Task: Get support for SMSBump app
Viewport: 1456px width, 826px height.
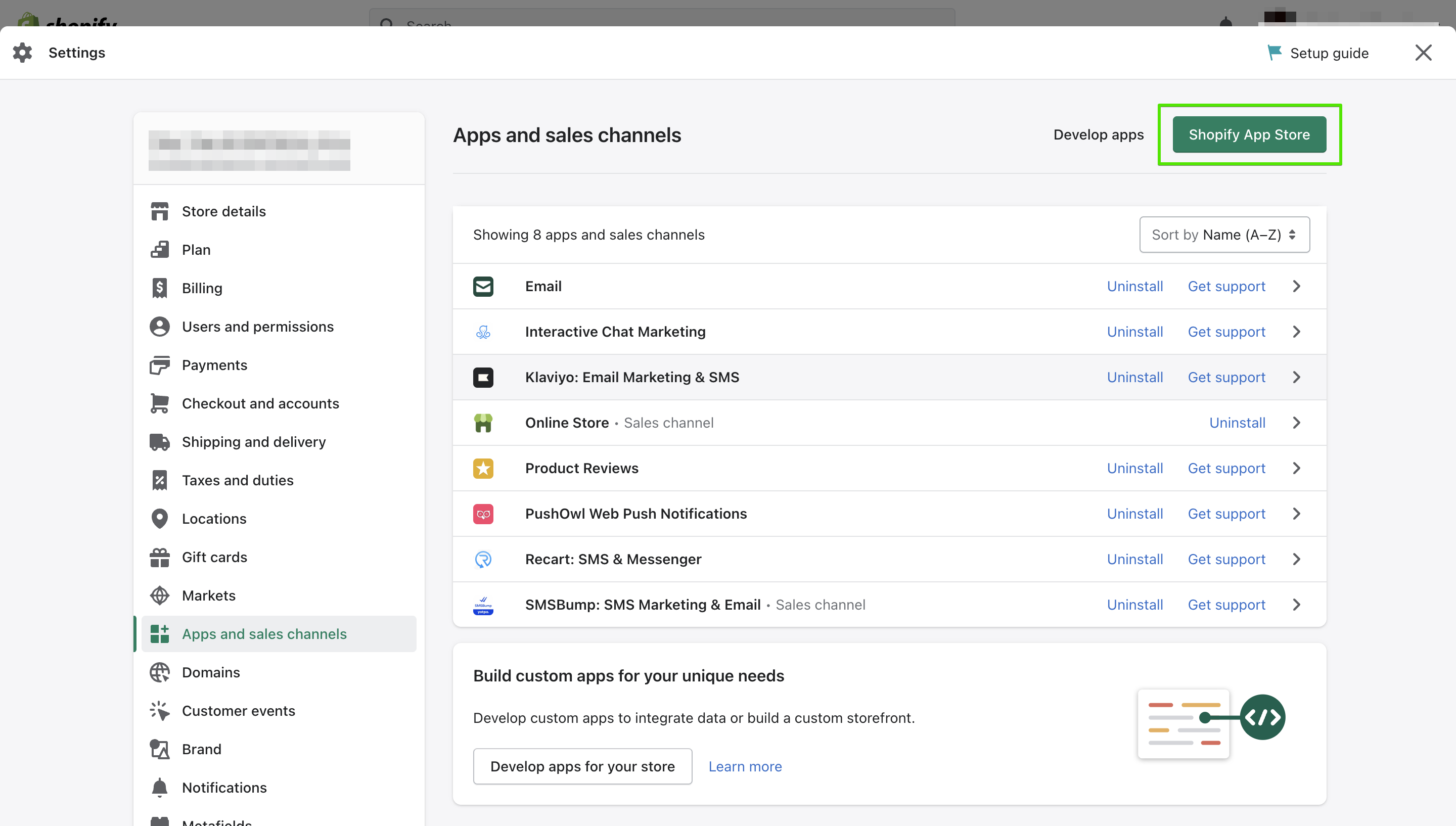Action: point(1226,605)
